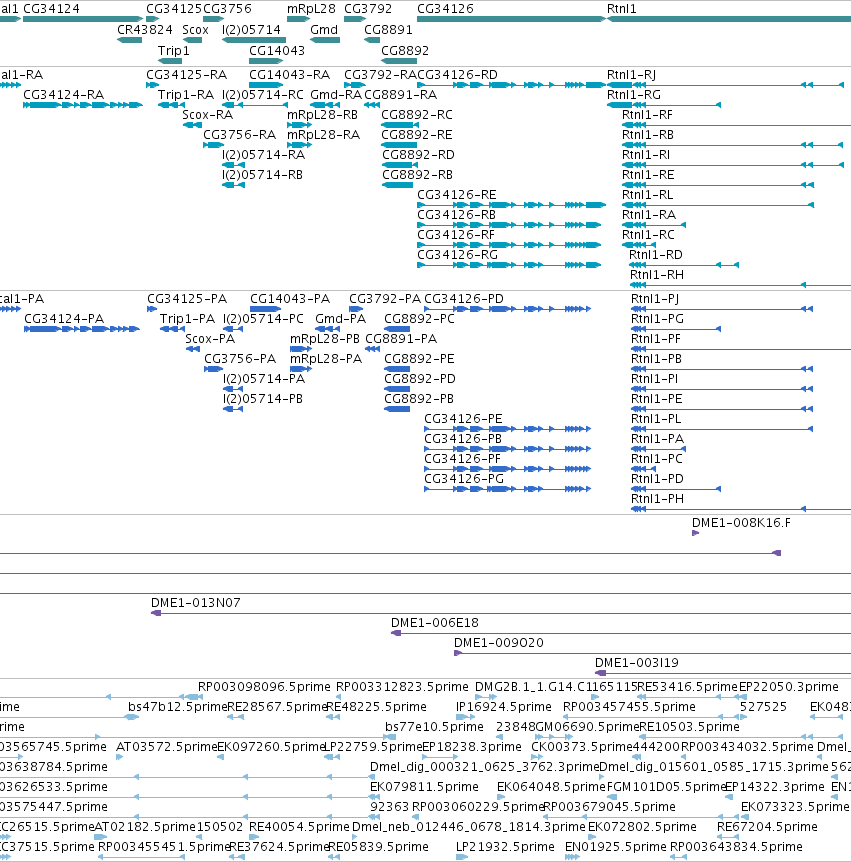Click transcript CG34126-RG
The image size is (851, 862).
pyautogui.click(x=457, y=255)
